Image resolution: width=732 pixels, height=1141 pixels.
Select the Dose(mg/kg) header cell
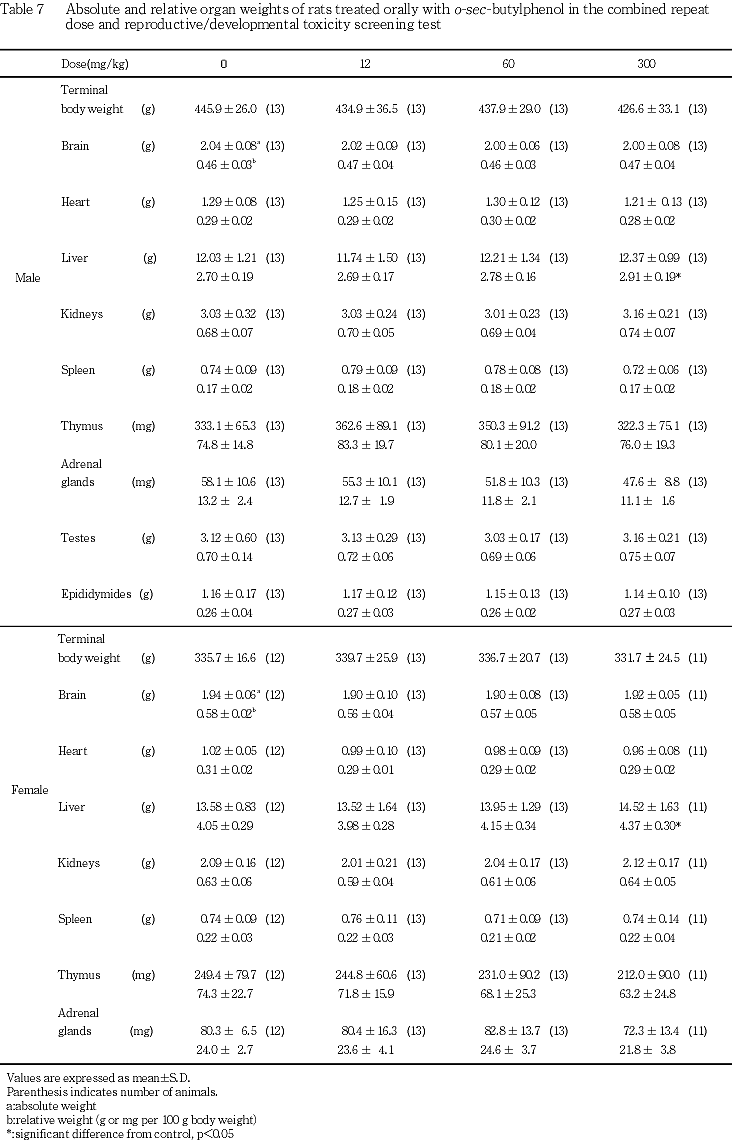point(95,64)
